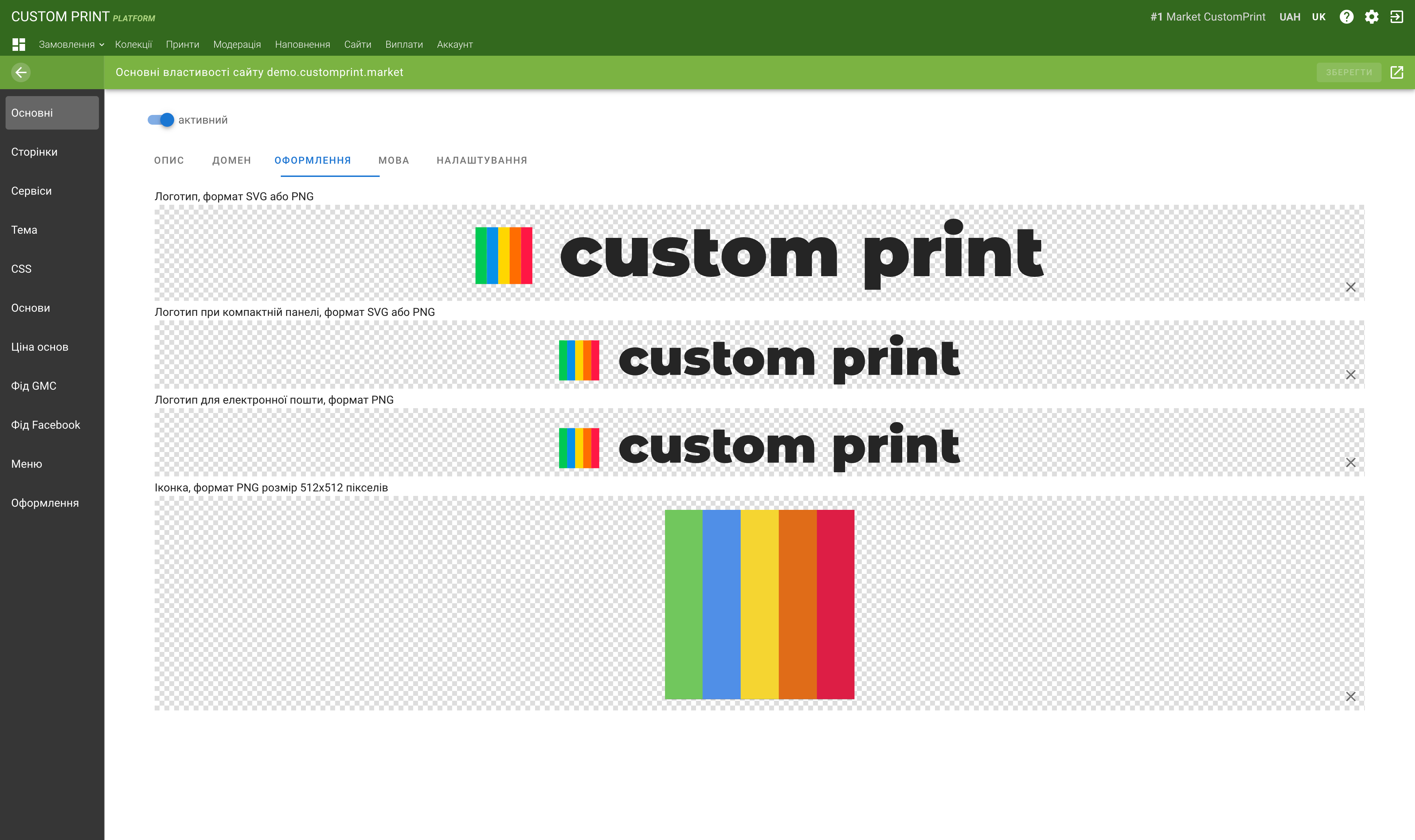Open the dashboard grid icon

click(x=19, y=44)
